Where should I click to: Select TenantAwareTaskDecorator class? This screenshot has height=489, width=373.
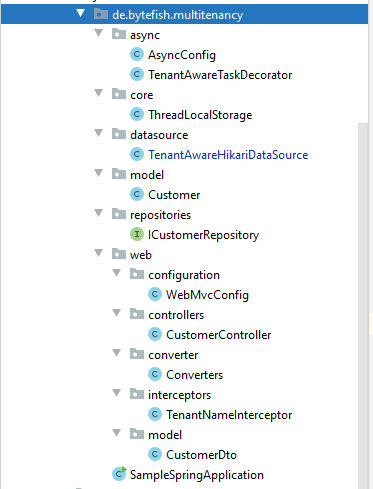pyautogui.click(x=220, y=75)
